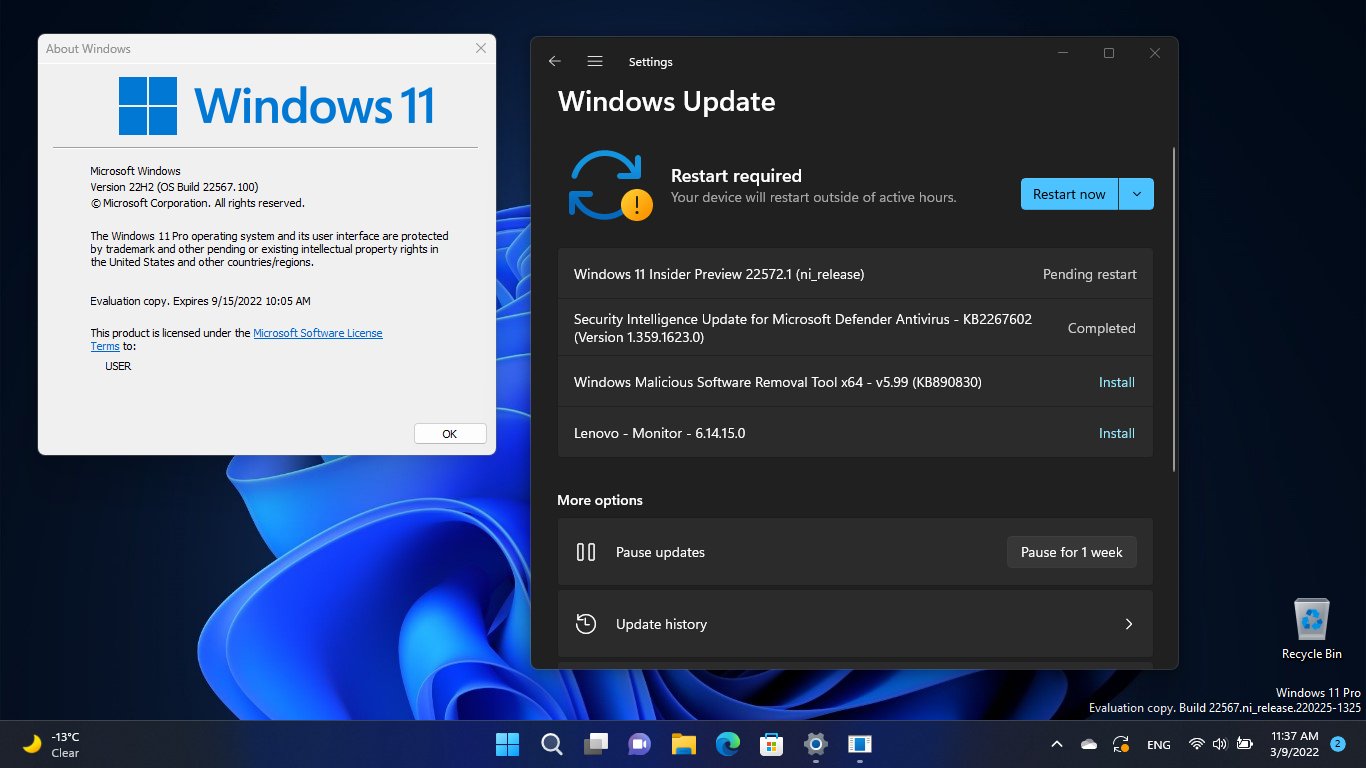
Task: Click the battery tray icon
Action: [x=1244, y=744]
